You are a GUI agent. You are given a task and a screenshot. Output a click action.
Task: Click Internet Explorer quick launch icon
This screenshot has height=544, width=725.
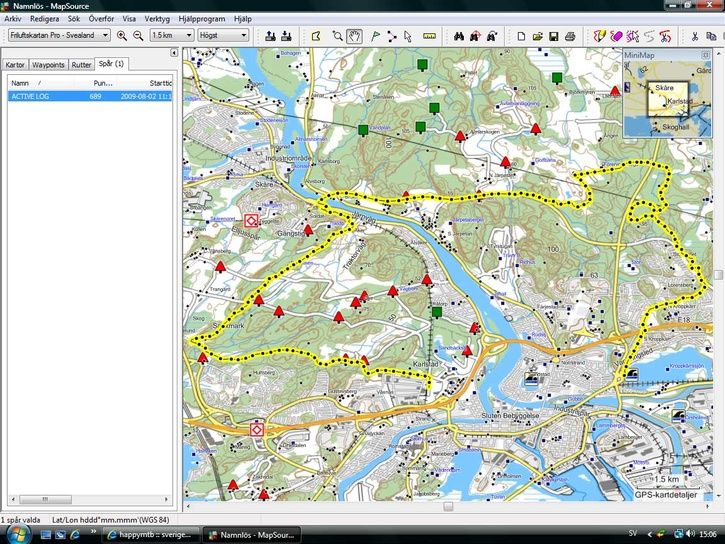click(75, 535)
